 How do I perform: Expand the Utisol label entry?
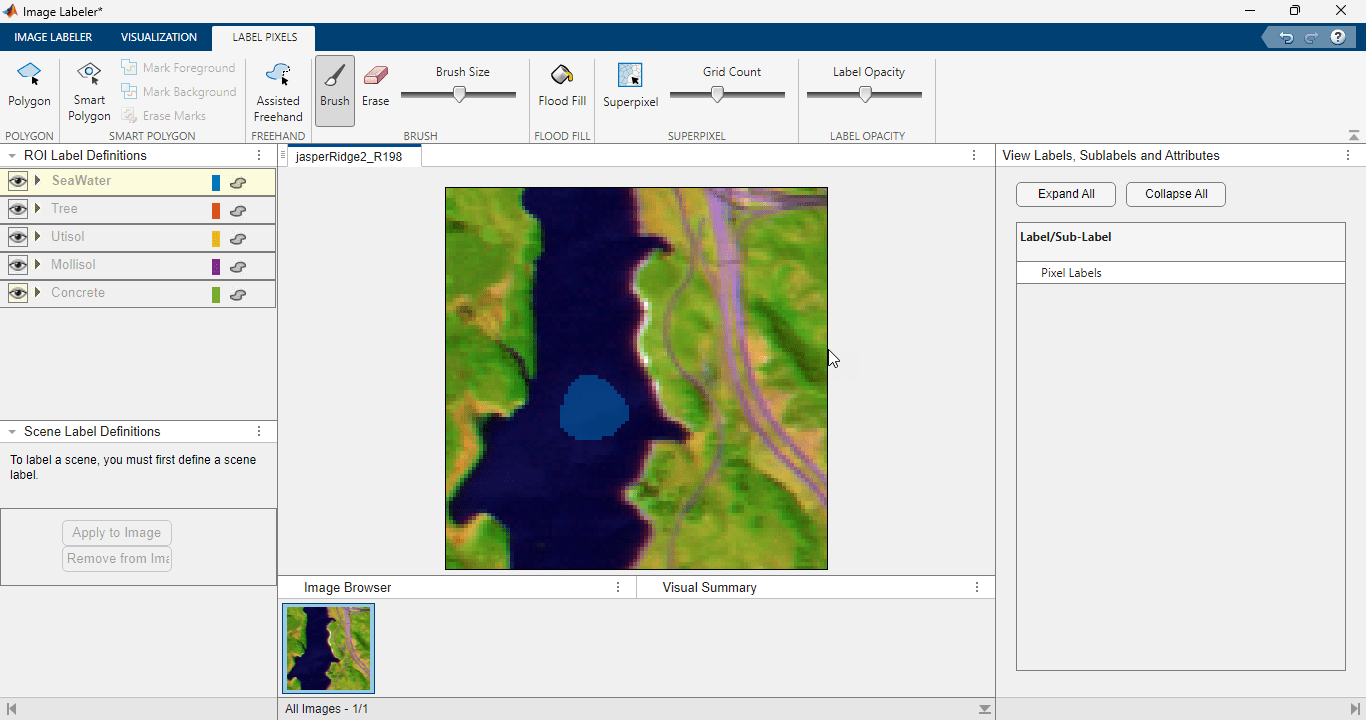tap(37, 237)
